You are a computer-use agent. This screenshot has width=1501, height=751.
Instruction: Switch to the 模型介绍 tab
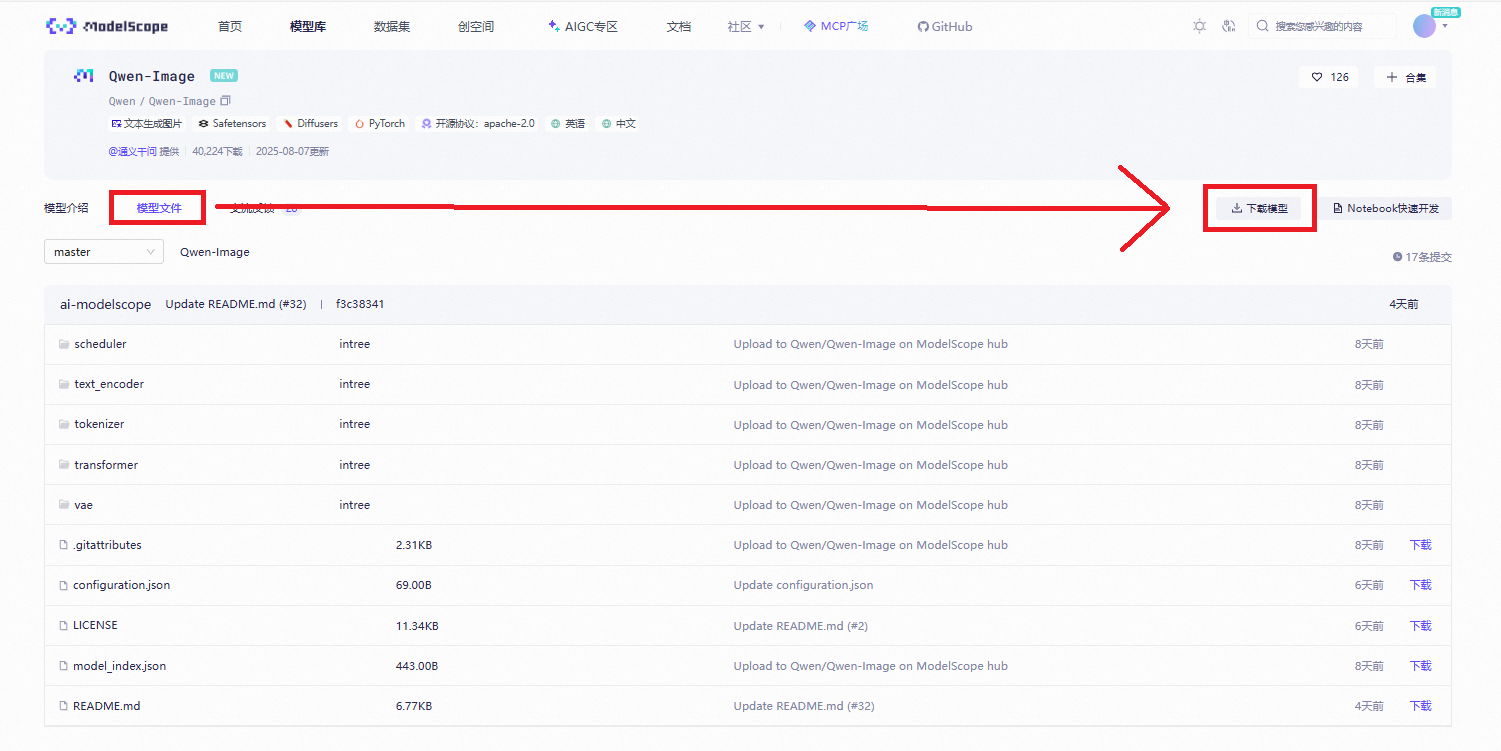[66, 208]
